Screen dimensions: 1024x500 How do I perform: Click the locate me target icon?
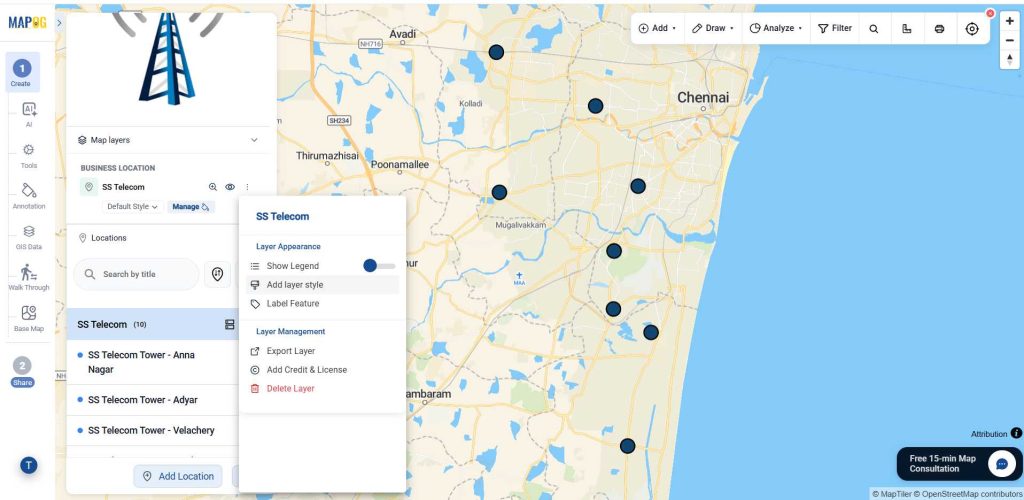972,29
